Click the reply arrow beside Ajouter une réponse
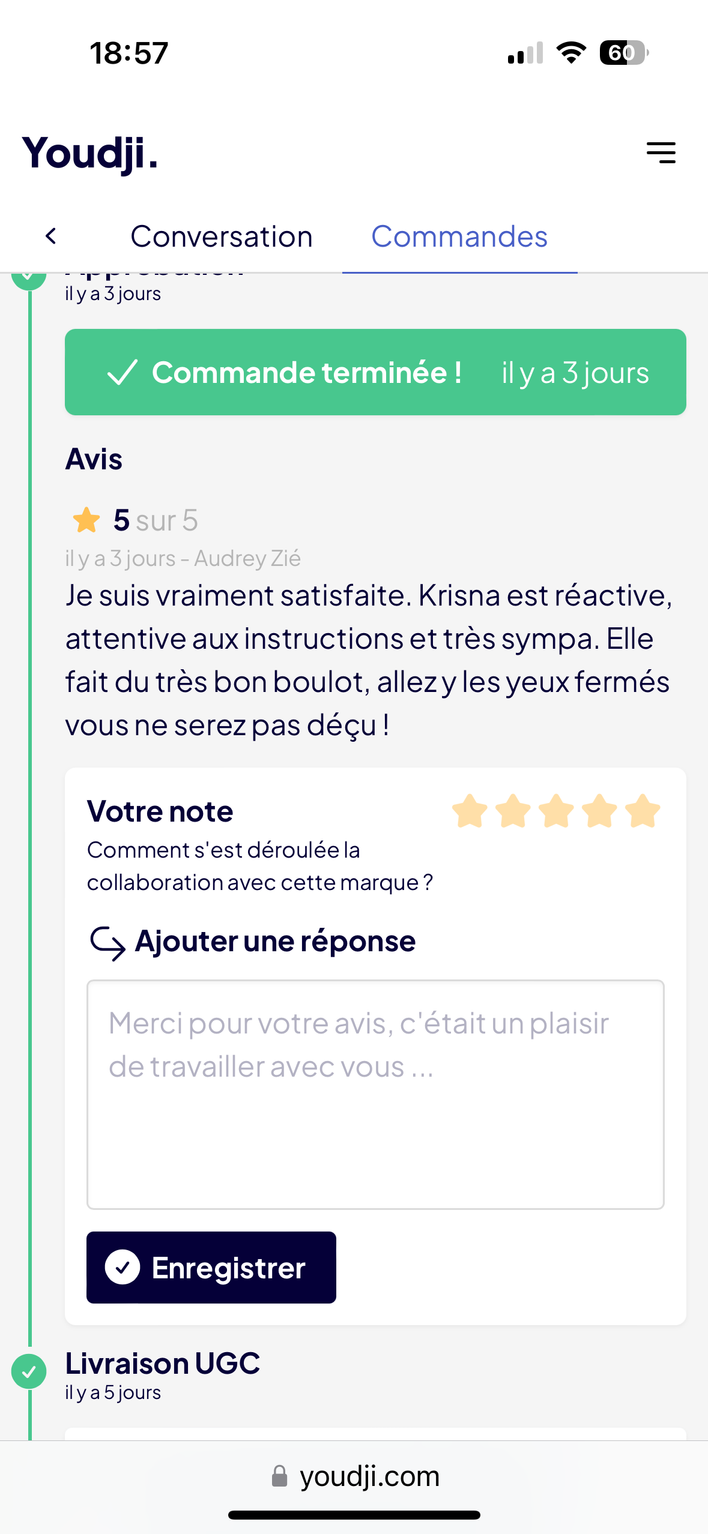This screenshot has height=1534, width=708. tap(107, 942)
